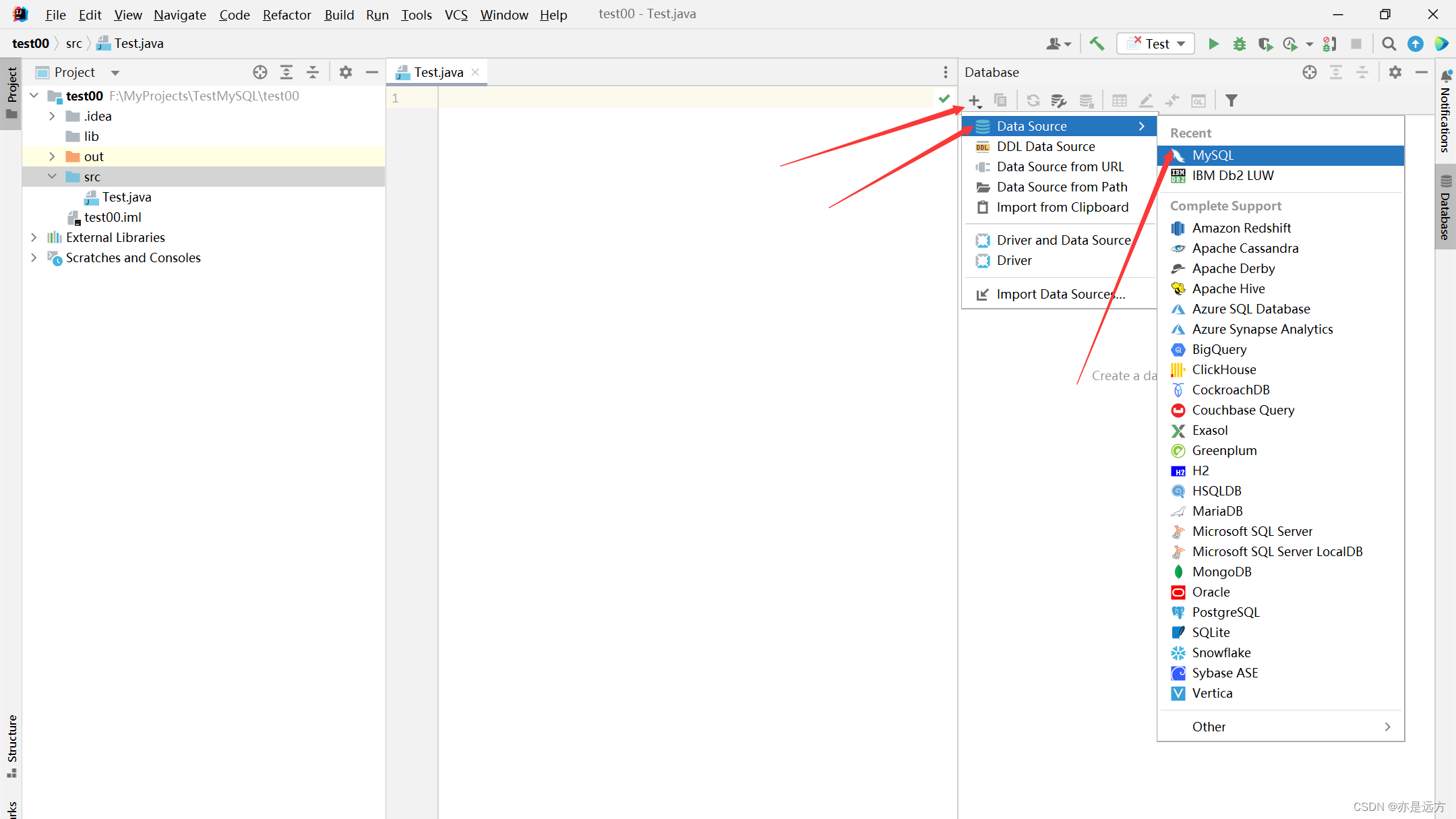The width and height of the screenshot is (1456, 819).
Task: Click the green Run button
Action: pos(1213,44)
